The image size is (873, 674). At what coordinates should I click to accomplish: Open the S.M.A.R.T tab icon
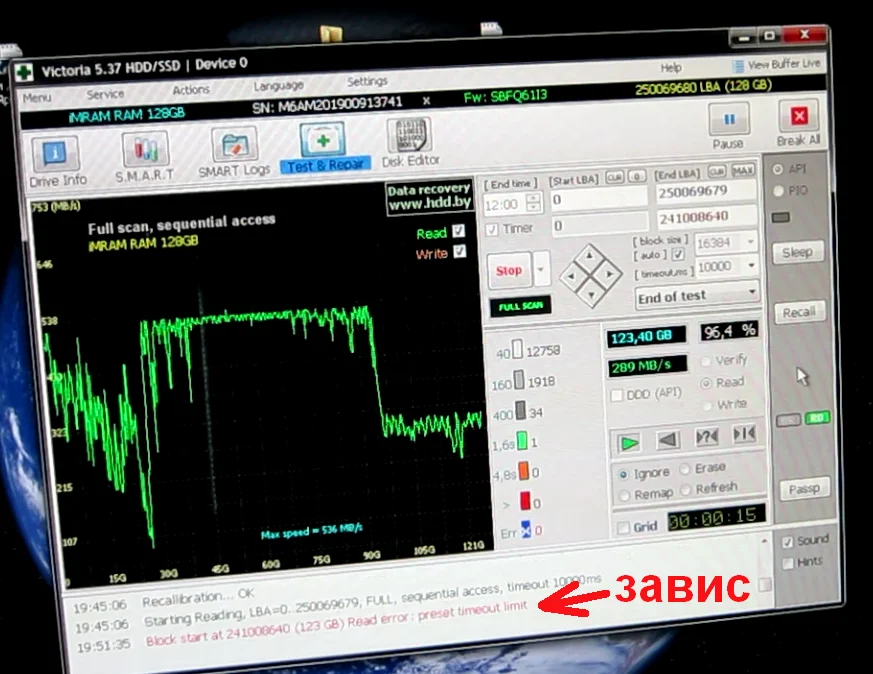click(x=145, y=156)
